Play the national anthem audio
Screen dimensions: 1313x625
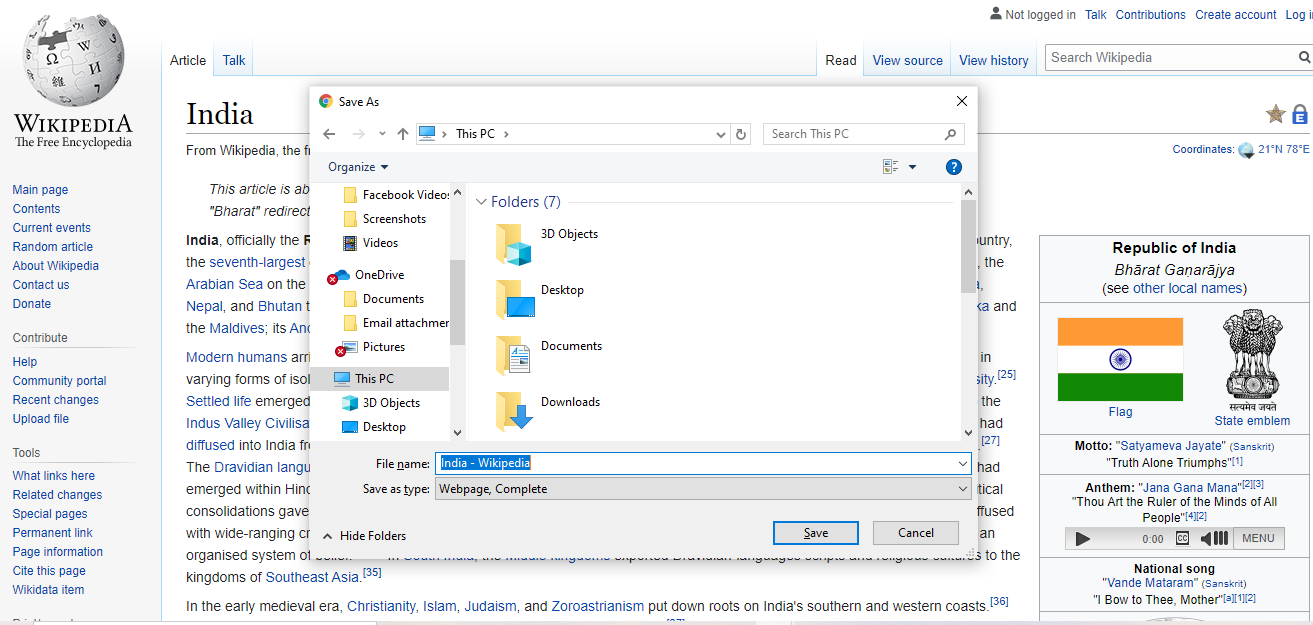click(x=1082, y=539)
